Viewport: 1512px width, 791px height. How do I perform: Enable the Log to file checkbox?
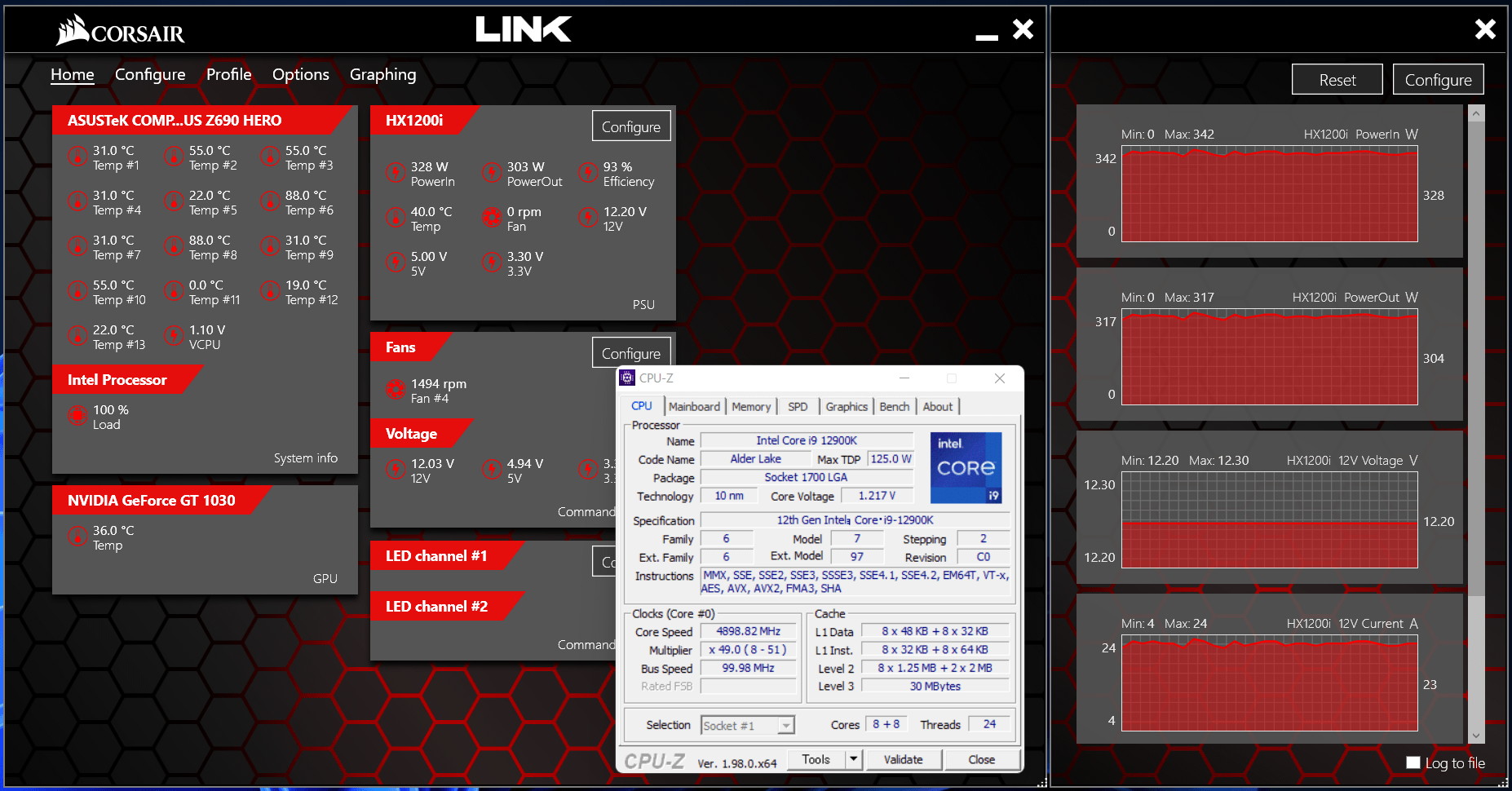[x=1413, y=762]
